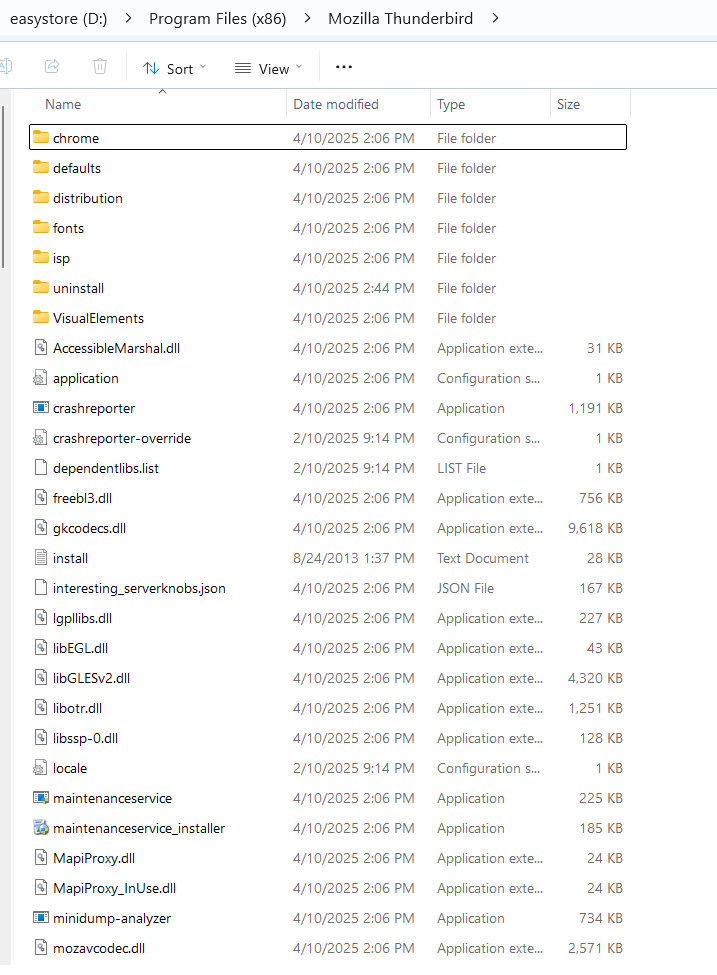Select the libEGL.dll file name
The width and height of the screenshot is (717, 975).
80,648
